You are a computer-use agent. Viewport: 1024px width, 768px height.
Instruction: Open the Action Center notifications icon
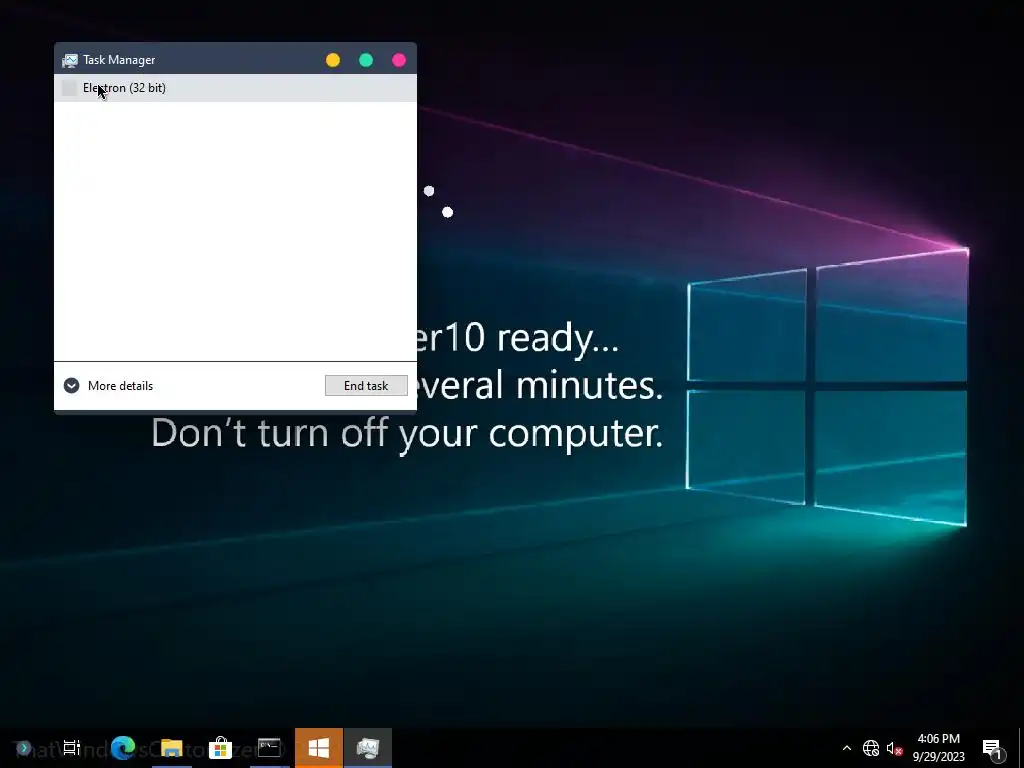(x=992, y=748)
